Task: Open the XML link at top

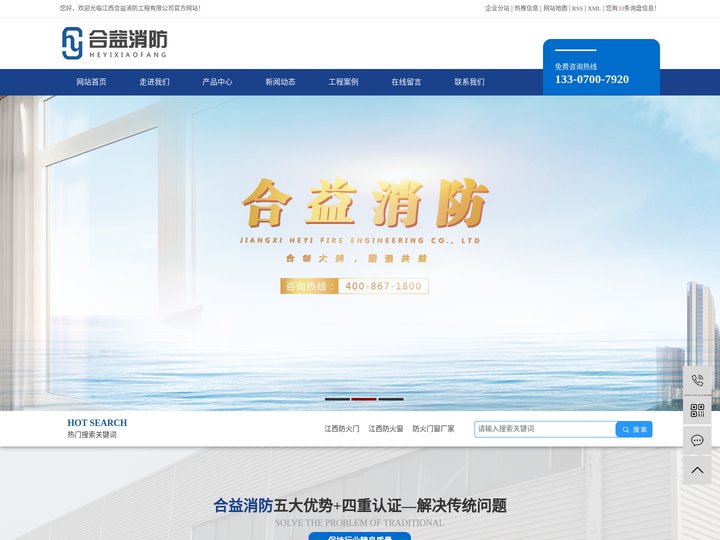Action: coord(594,8)
